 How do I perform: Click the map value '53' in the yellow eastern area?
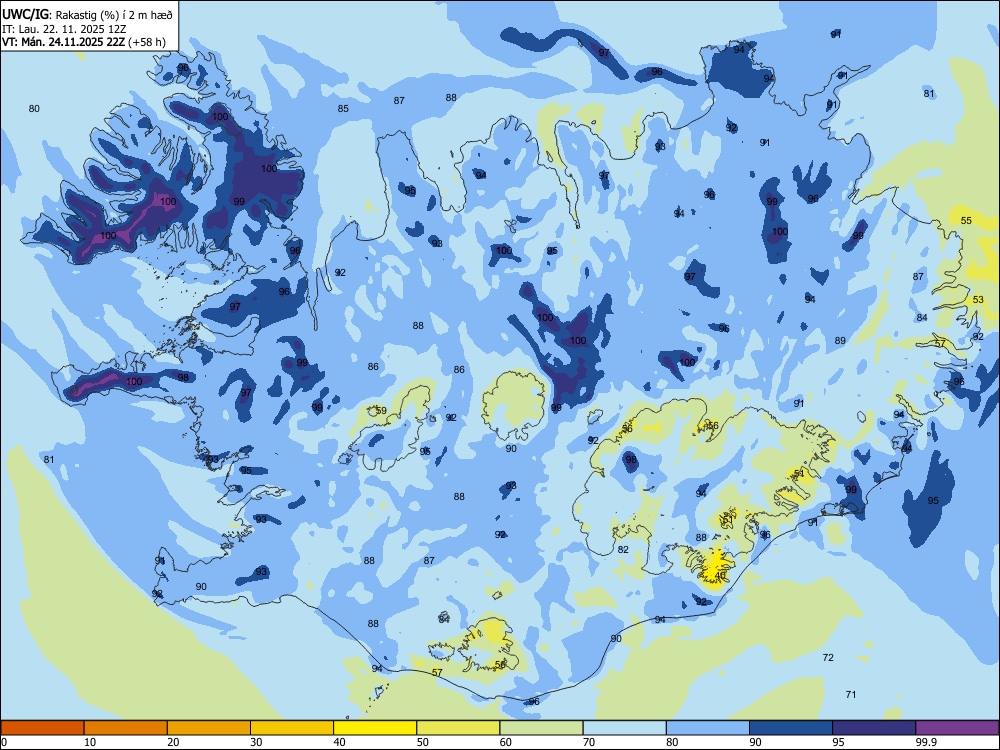[x=978, y=299]
